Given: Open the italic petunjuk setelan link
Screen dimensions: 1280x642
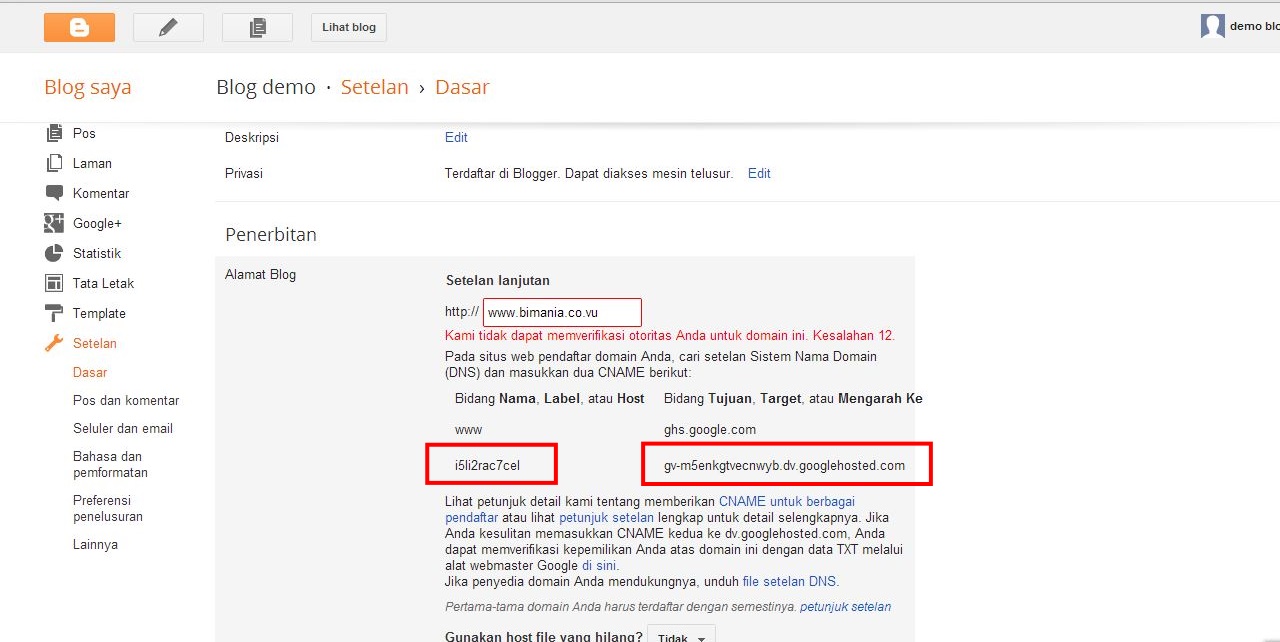Looking at the screenshot, I should (x=845, y=606).
